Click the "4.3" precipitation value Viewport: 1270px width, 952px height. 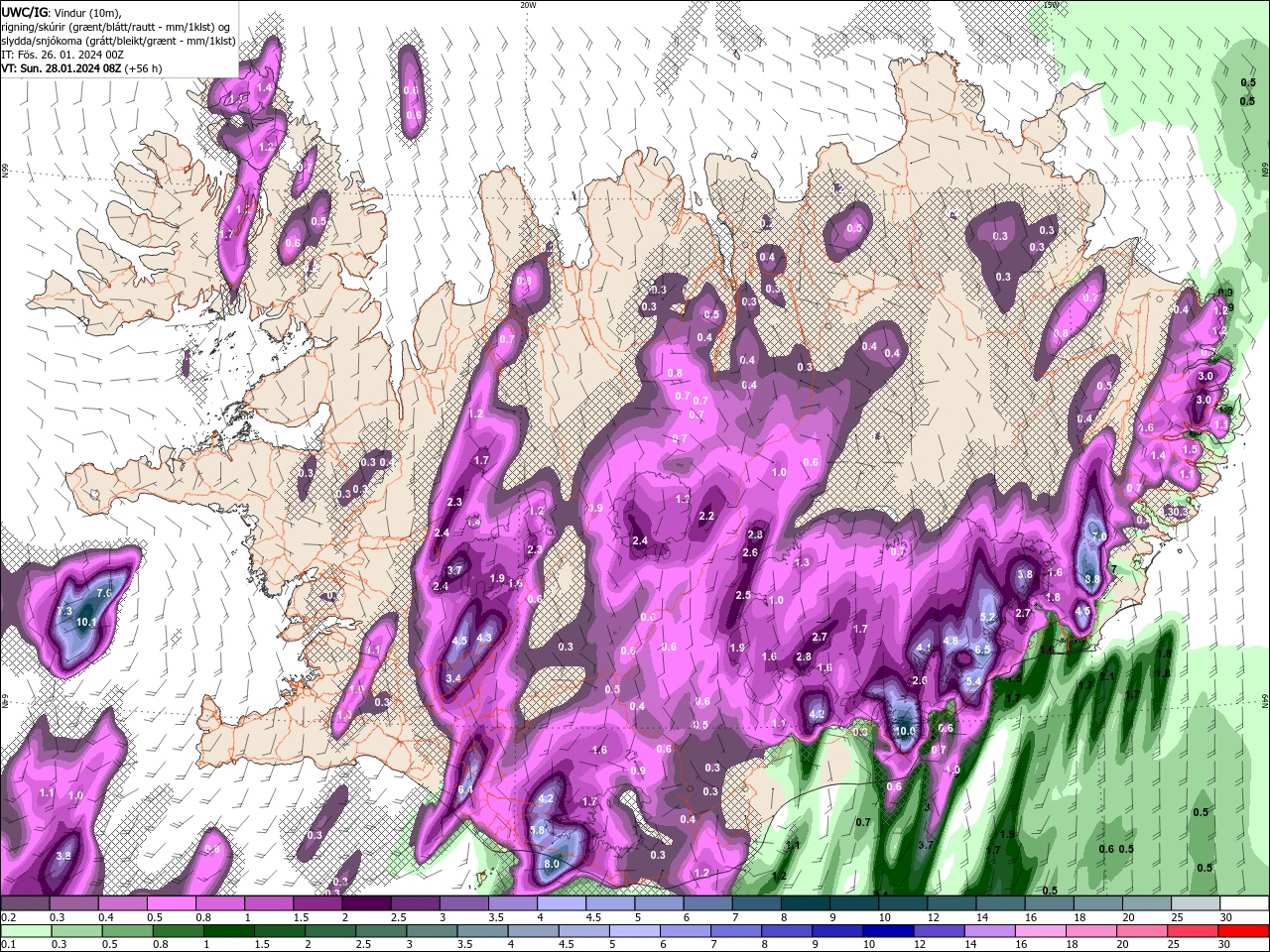(485, 638)
